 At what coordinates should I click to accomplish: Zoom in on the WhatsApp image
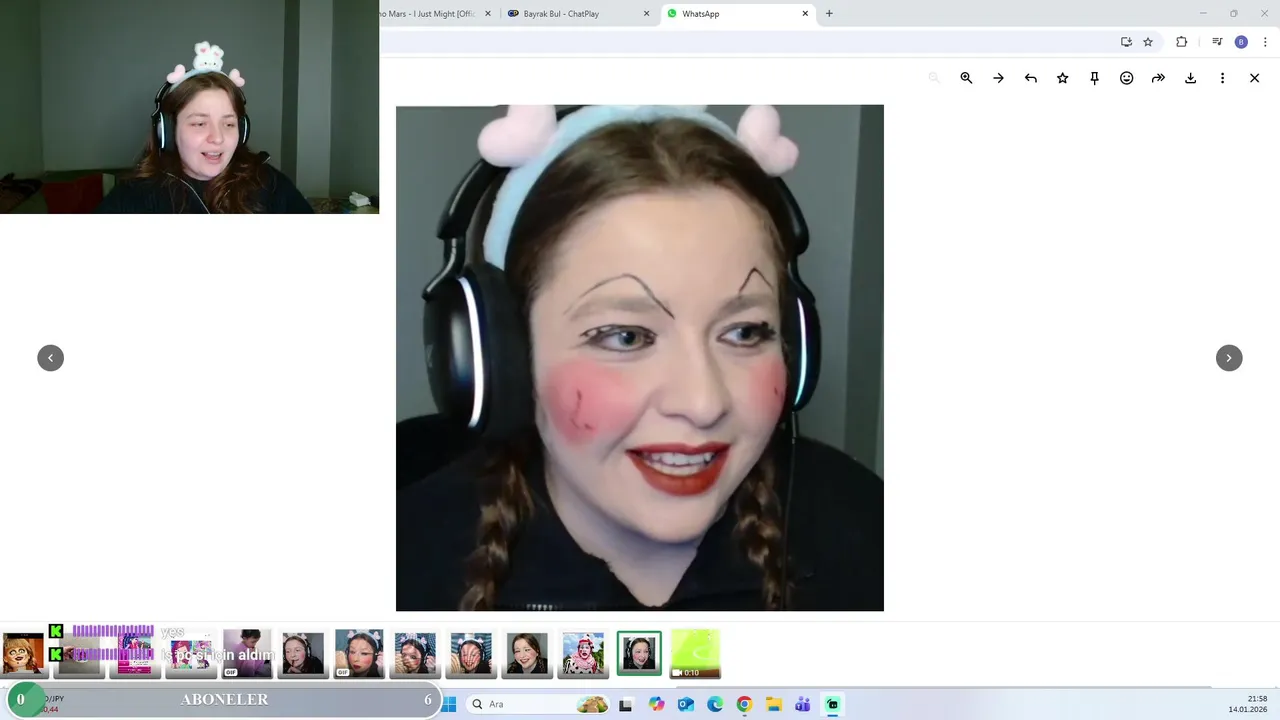tap(966, 78)
